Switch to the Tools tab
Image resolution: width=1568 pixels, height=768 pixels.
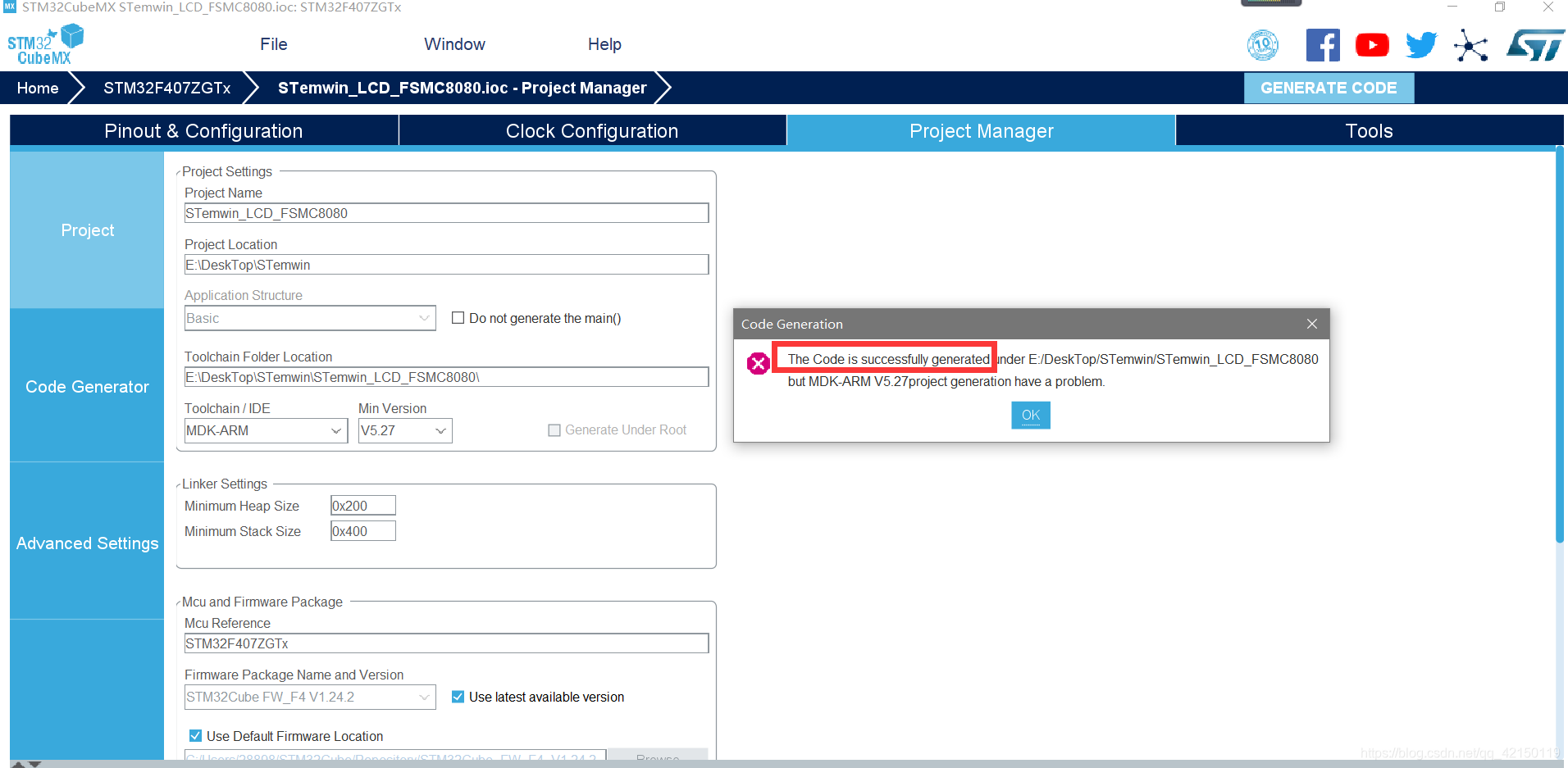point(1369,131)
